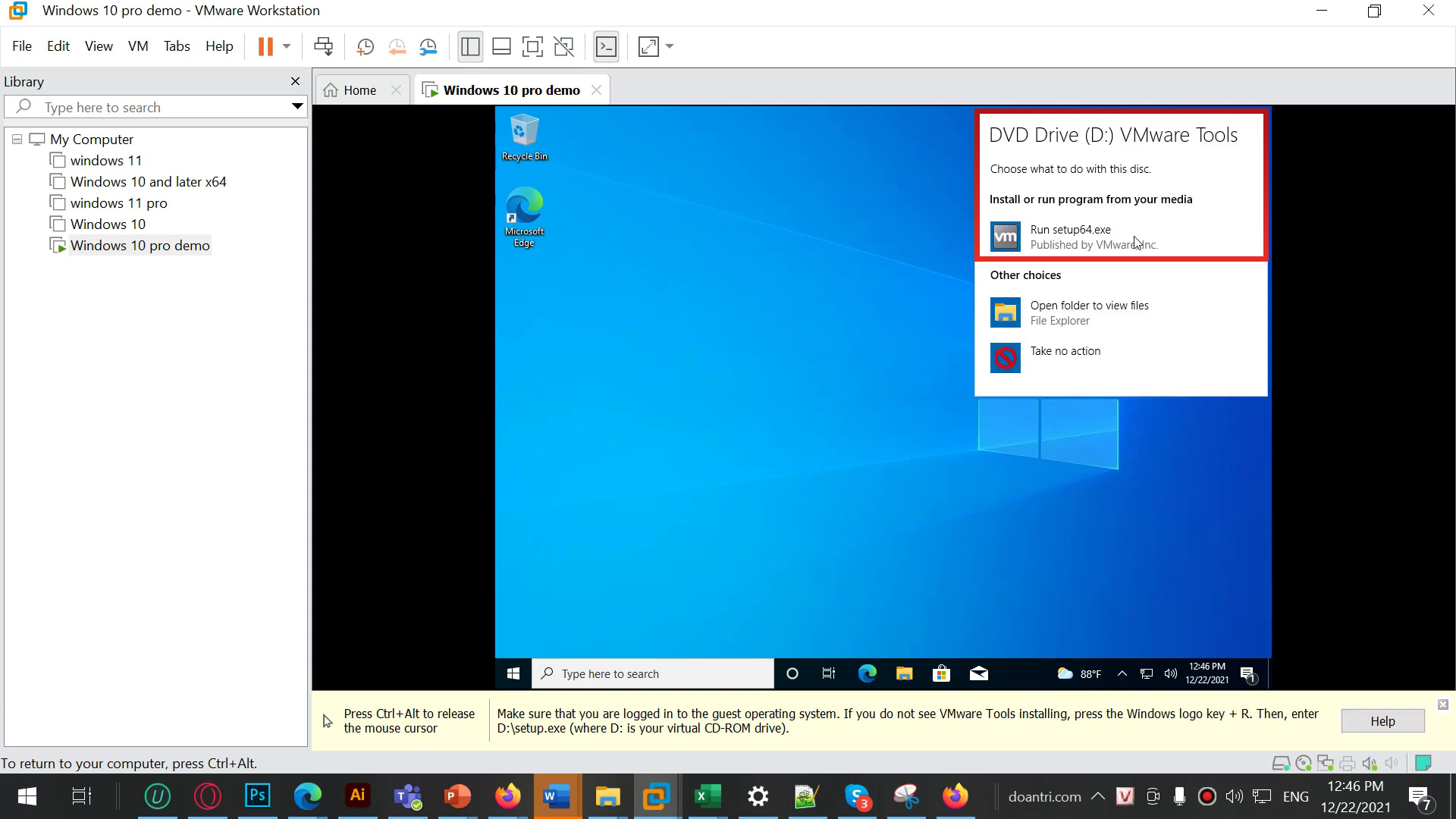
Task: Click Help on the VMware Tools reminder bar
Action: (1382, 720)
